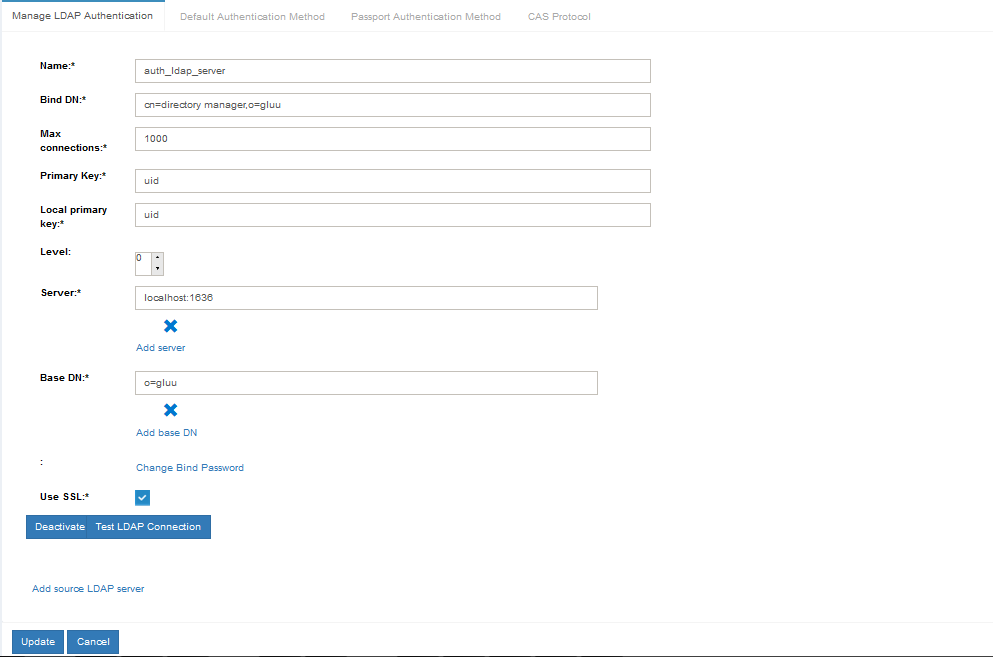Image resolution: width=993 pixels, height=657 pixels.
Task: Click Add source LDAP server
Action: pyautogui.click(x=88, y=588)
